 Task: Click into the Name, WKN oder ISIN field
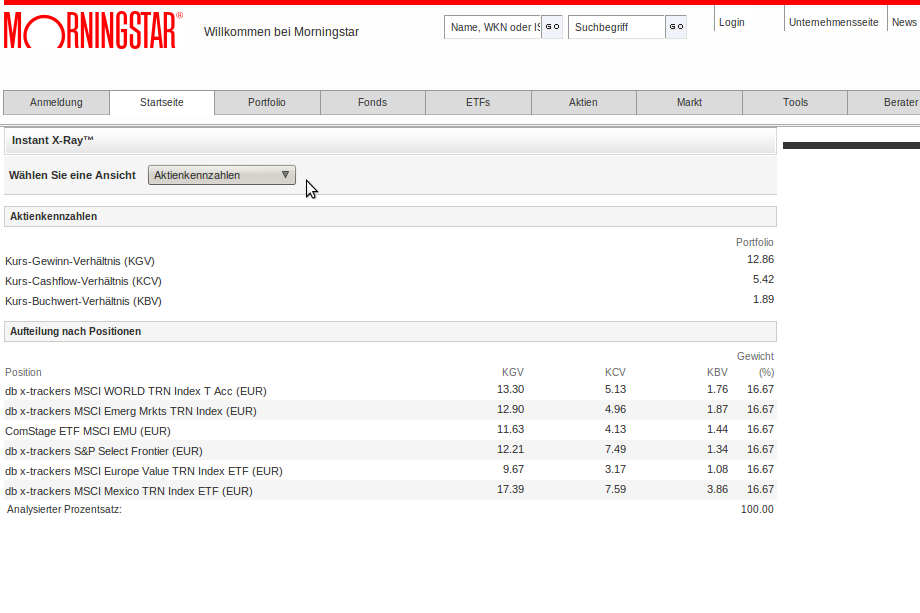pyautogui.click(x=492, y=27)
